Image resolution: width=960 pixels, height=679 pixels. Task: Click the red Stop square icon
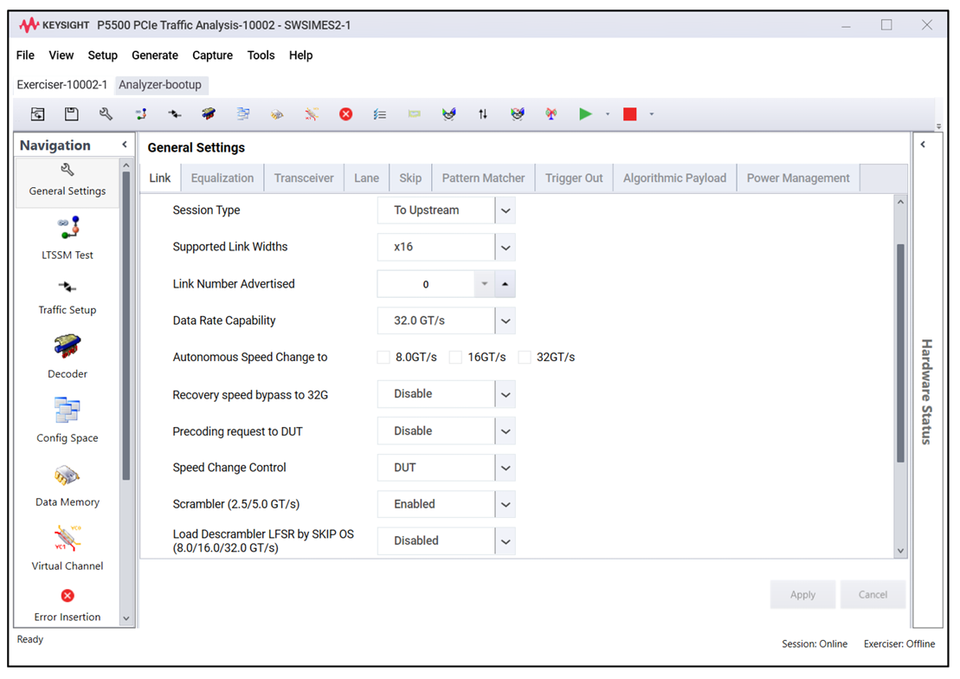click(629, 114)
